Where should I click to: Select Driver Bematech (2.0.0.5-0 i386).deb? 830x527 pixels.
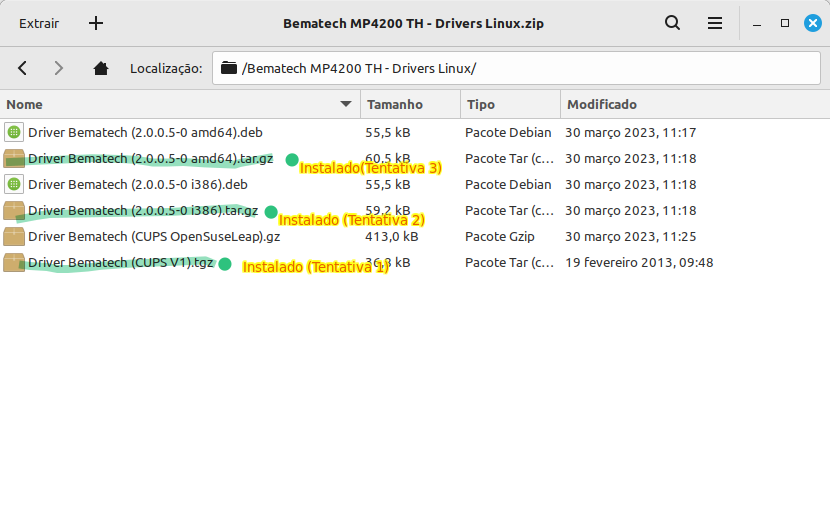[138, 184]
